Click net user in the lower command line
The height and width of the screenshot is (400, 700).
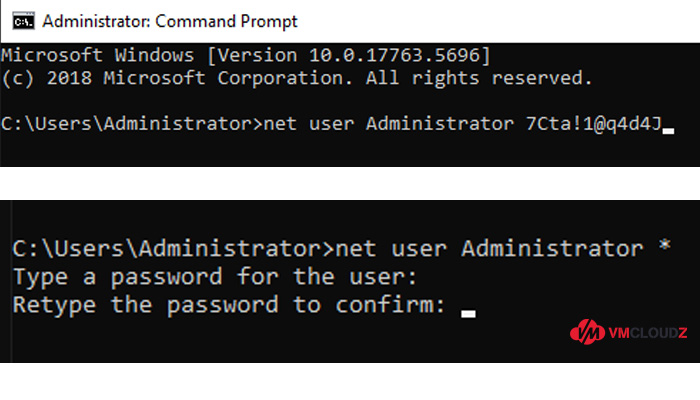click(x=391, y=249)
